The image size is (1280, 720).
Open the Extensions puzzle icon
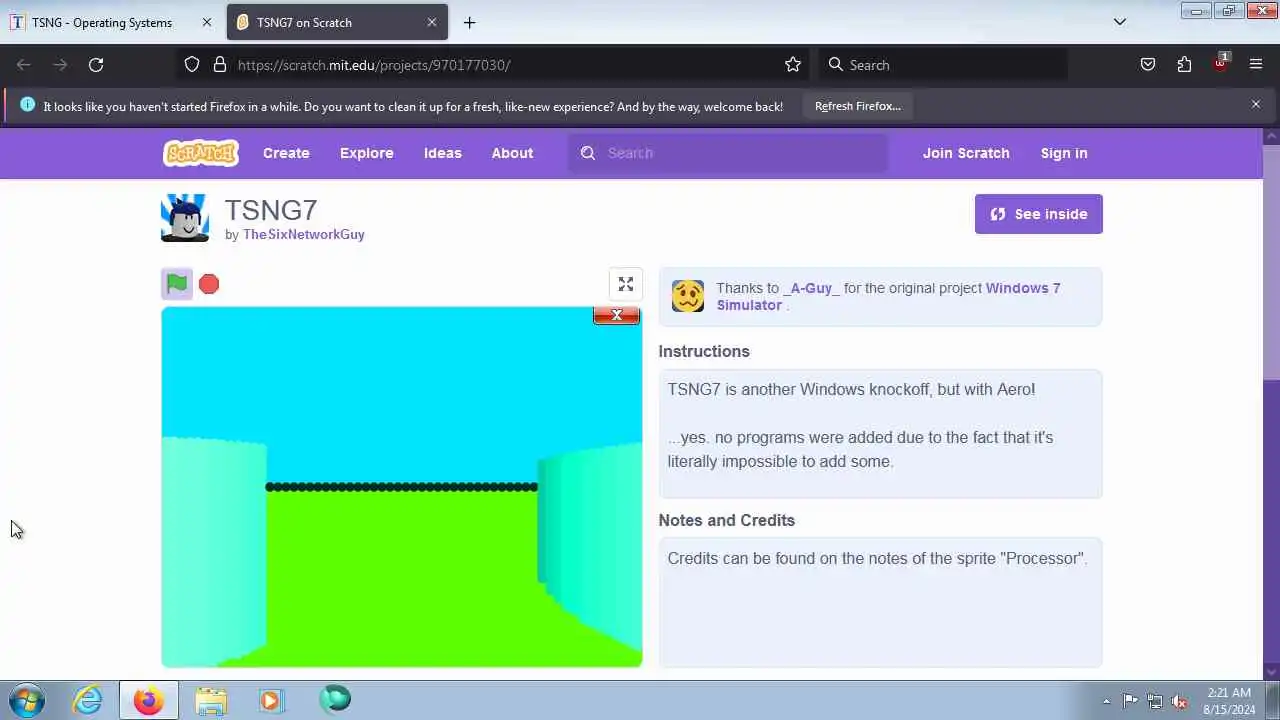[x=1184, y=65]
